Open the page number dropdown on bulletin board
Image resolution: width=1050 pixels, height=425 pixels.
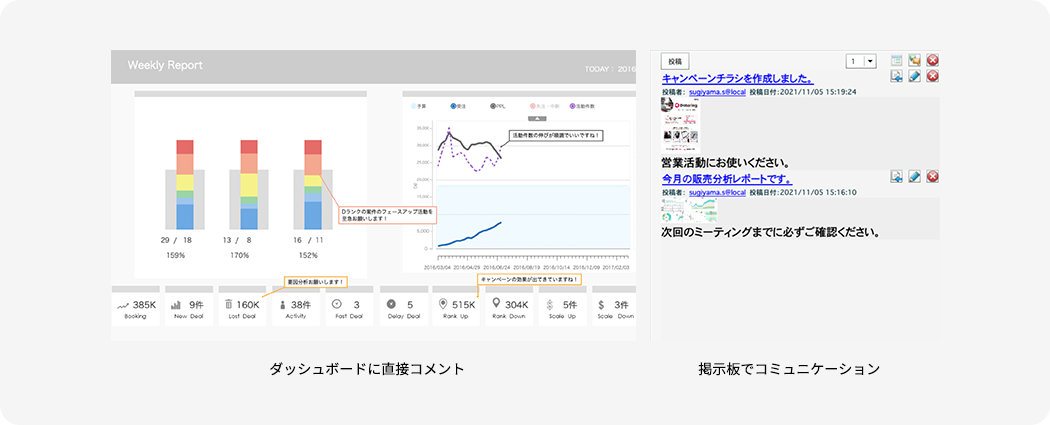point(870,61)
